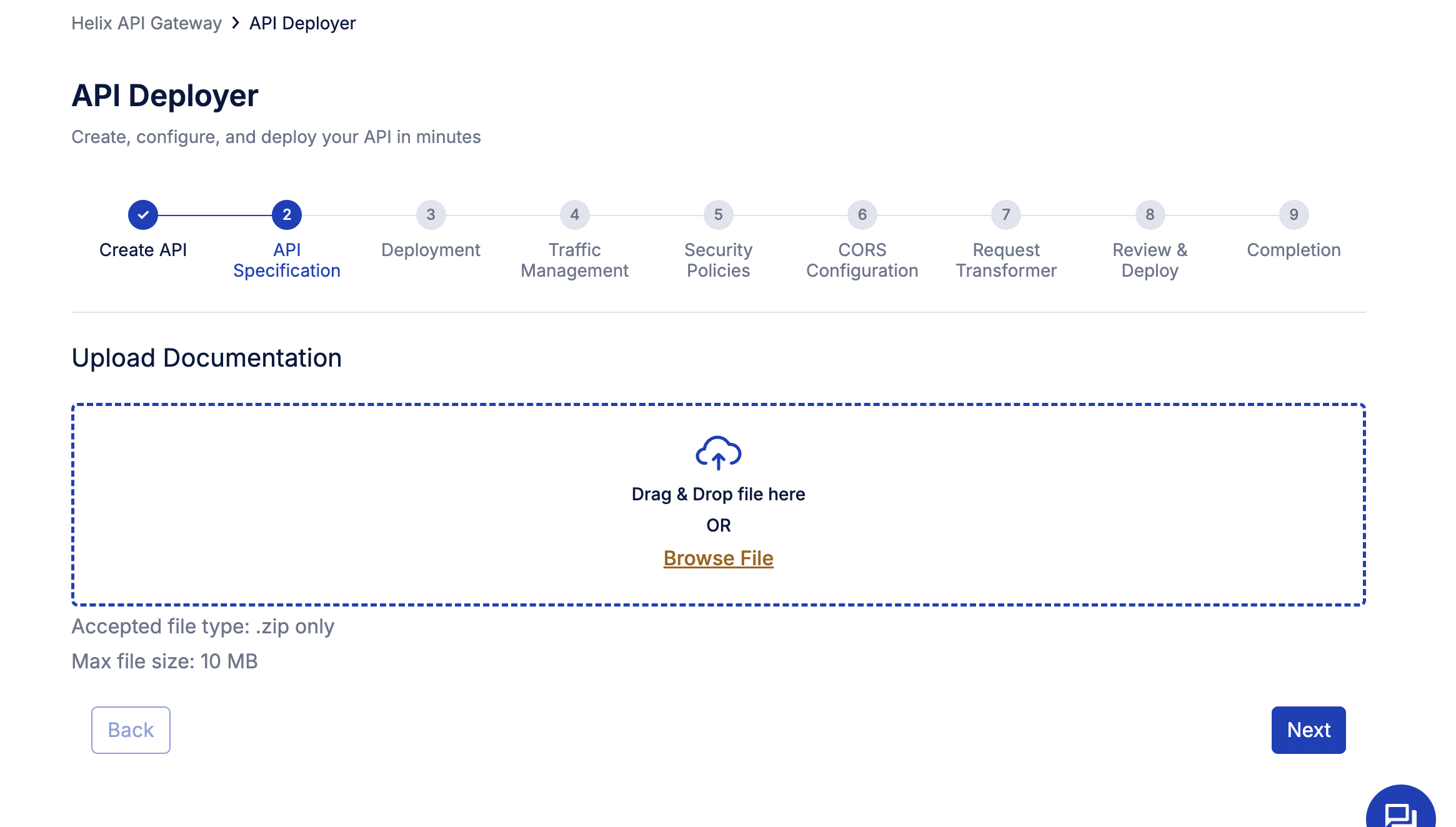Click the Create API step label
Viewport: 1456px width, 827px height.
(x=143, y=250)
